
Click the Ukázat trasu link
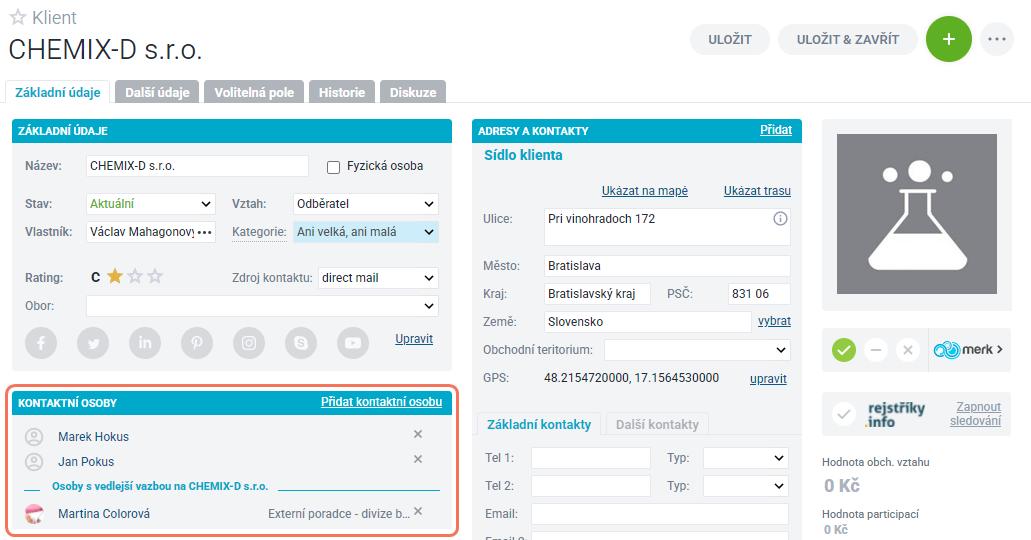pyautogui.click(x=757, y=191)
